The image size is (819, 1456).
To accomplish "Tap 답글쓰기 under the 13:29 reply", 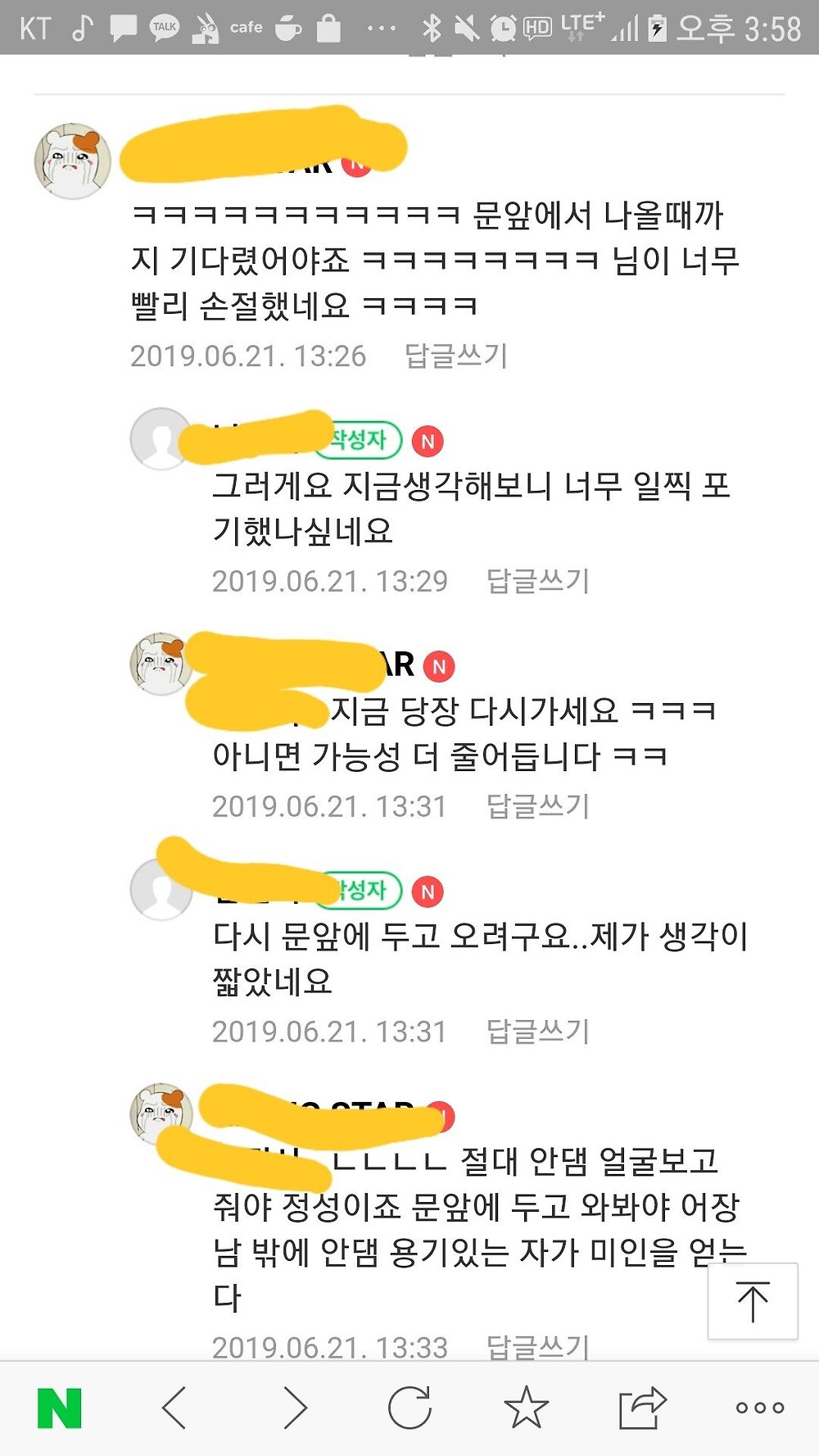I will click(x=538, y=581).
